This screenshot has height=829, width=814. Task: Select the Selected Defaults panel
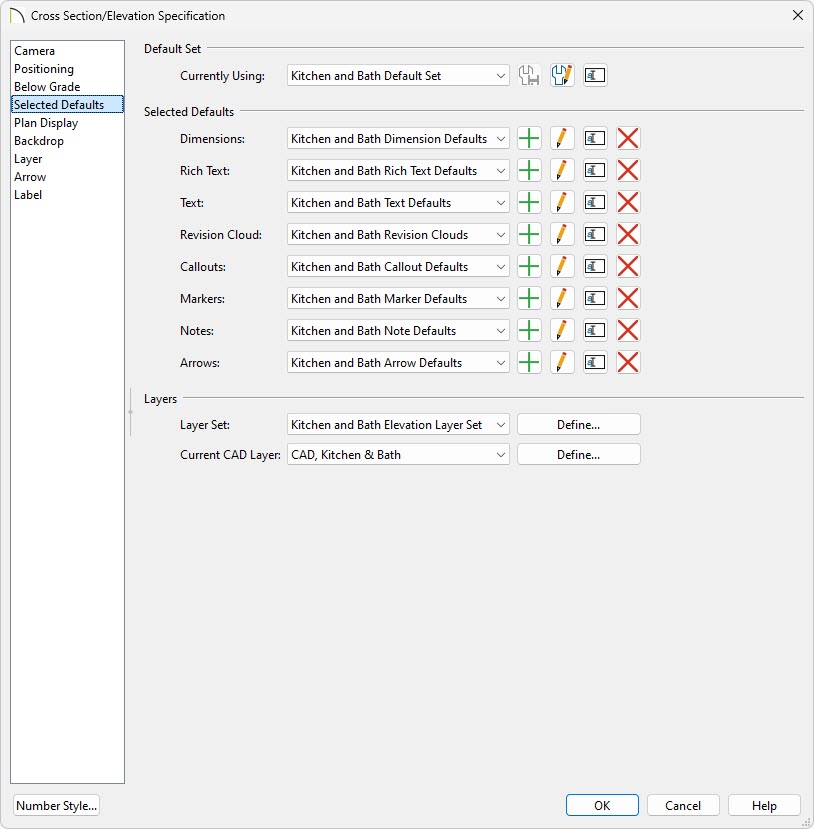tap(67, 105)
